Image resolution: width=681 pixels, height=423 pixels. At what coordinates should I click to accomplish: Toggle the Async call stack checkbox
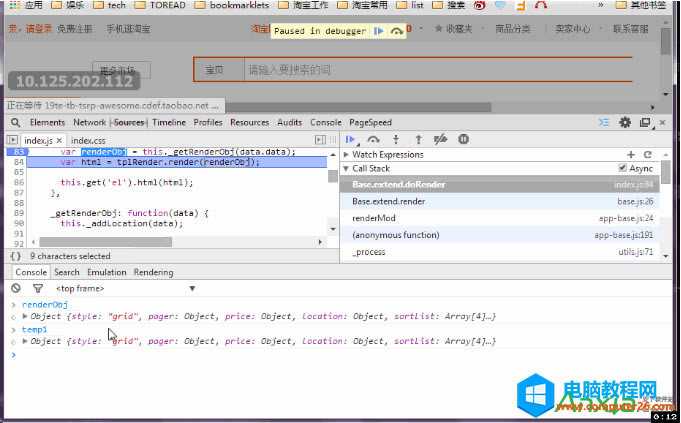pos(622,169)
